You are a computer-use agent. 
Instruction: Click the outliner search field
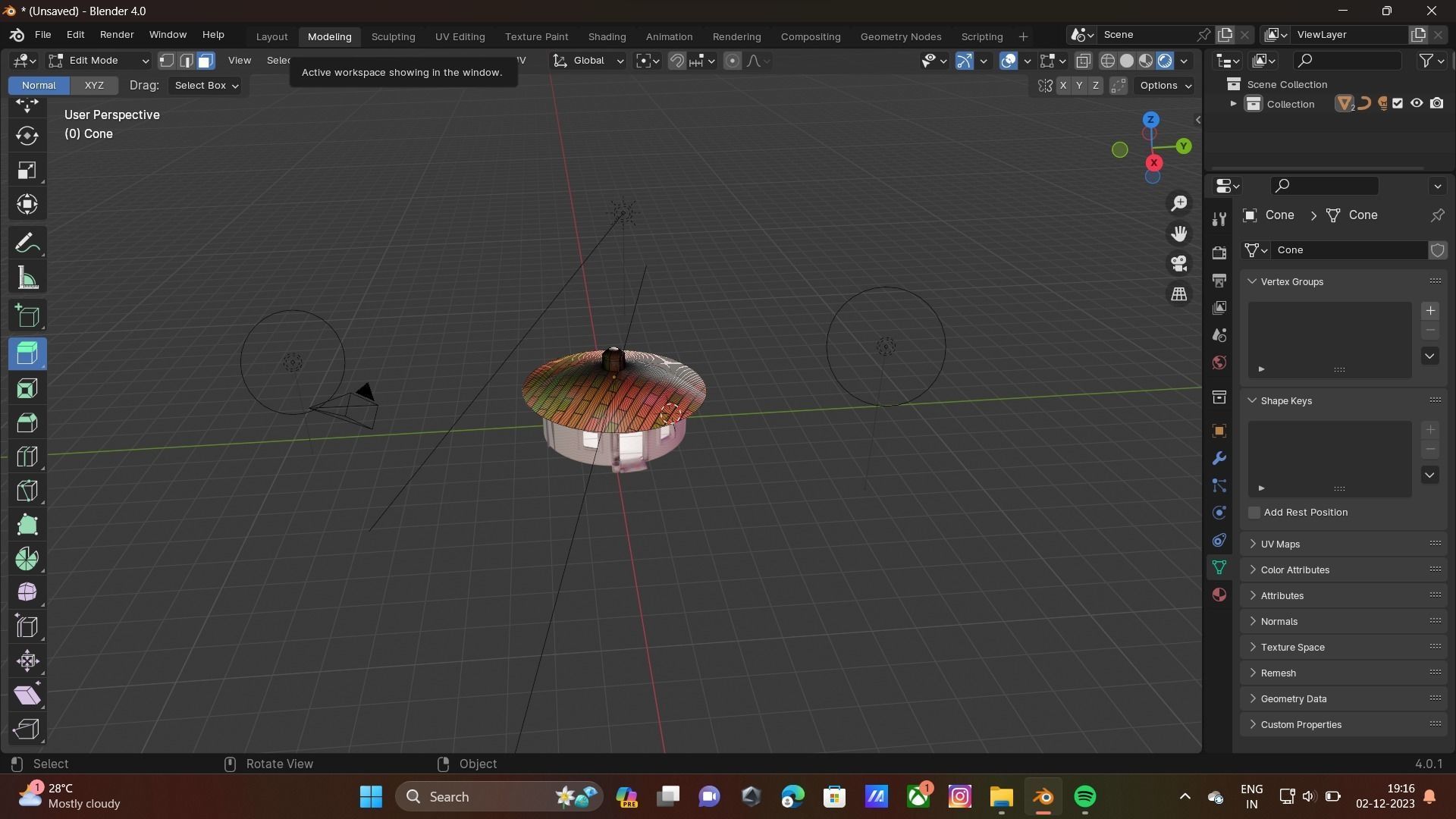point(1347,61)
